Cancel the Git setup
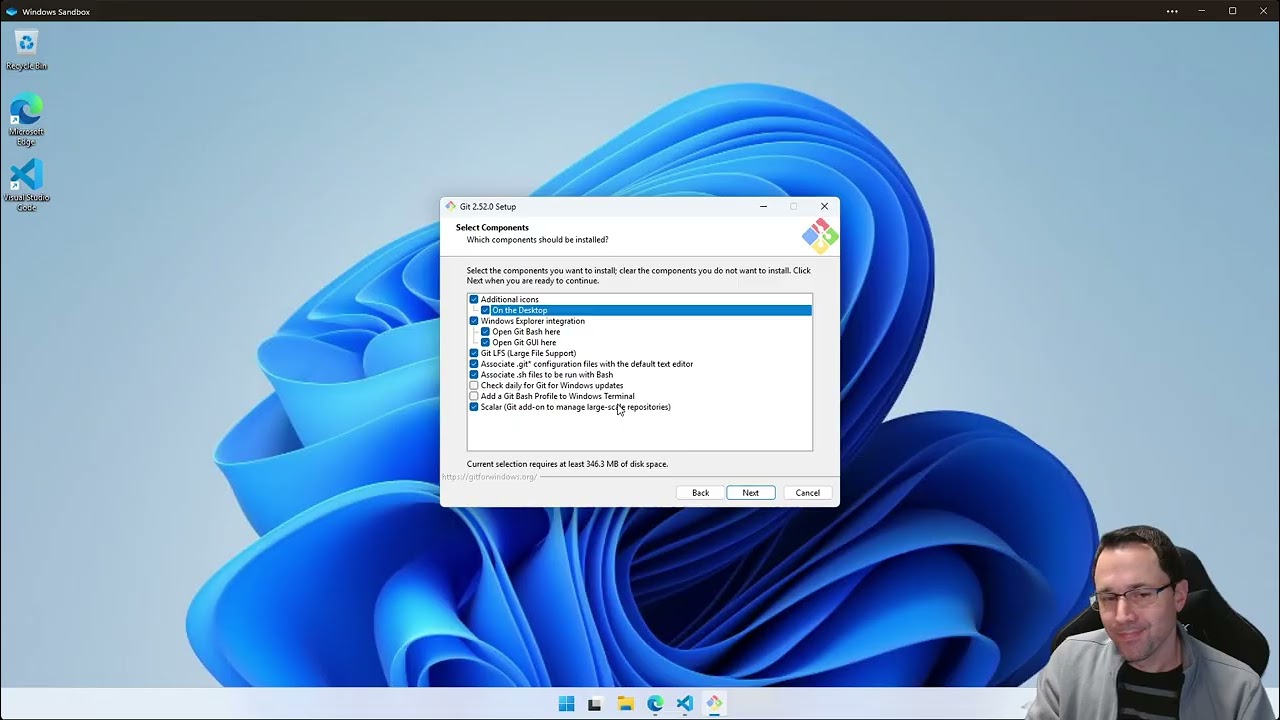The image size is (1280, 720). pyautogui.click(x=808, y=493)
